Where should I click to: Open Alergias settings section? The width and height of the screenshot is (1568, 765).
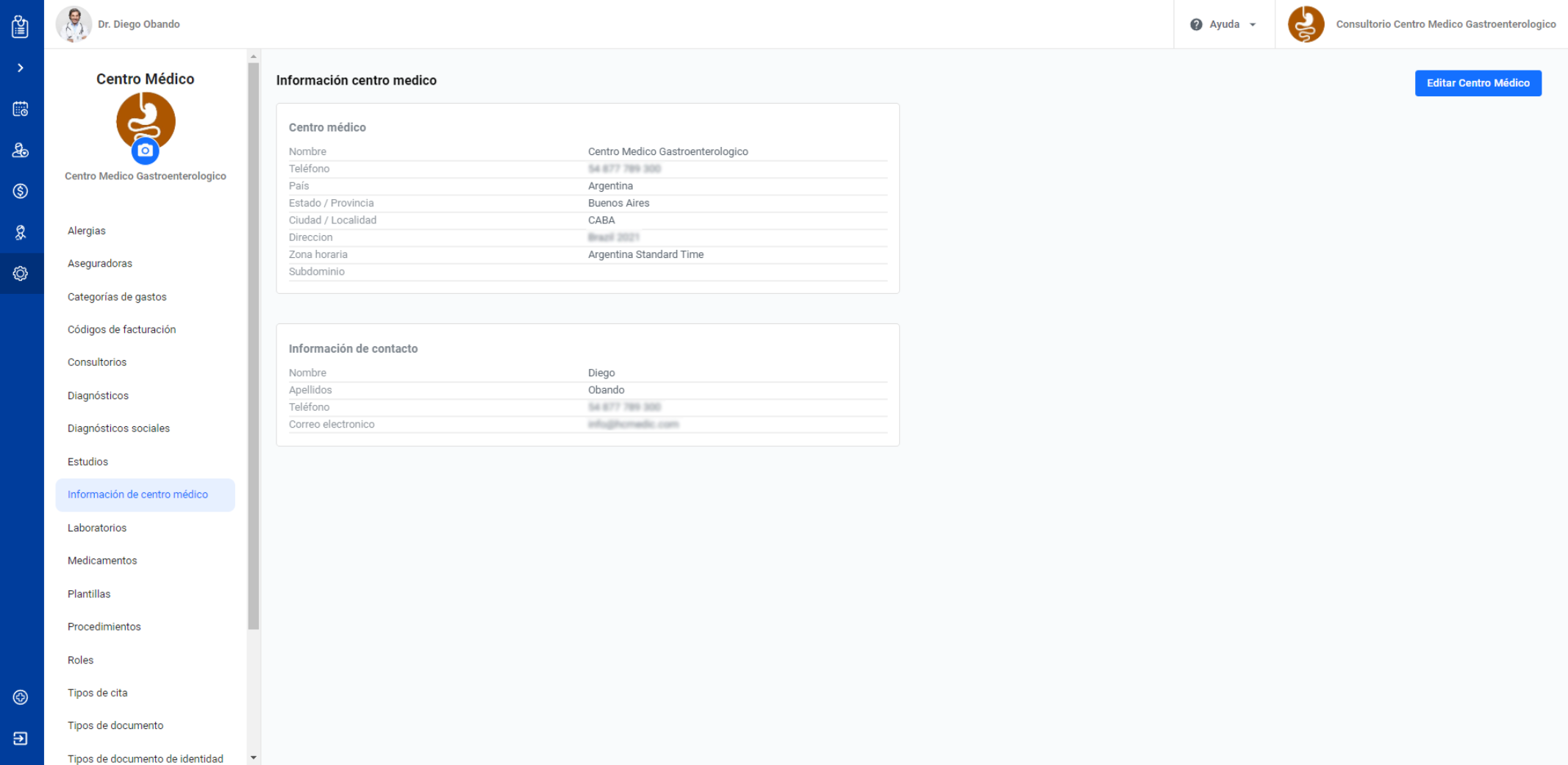tap(87, 231)
